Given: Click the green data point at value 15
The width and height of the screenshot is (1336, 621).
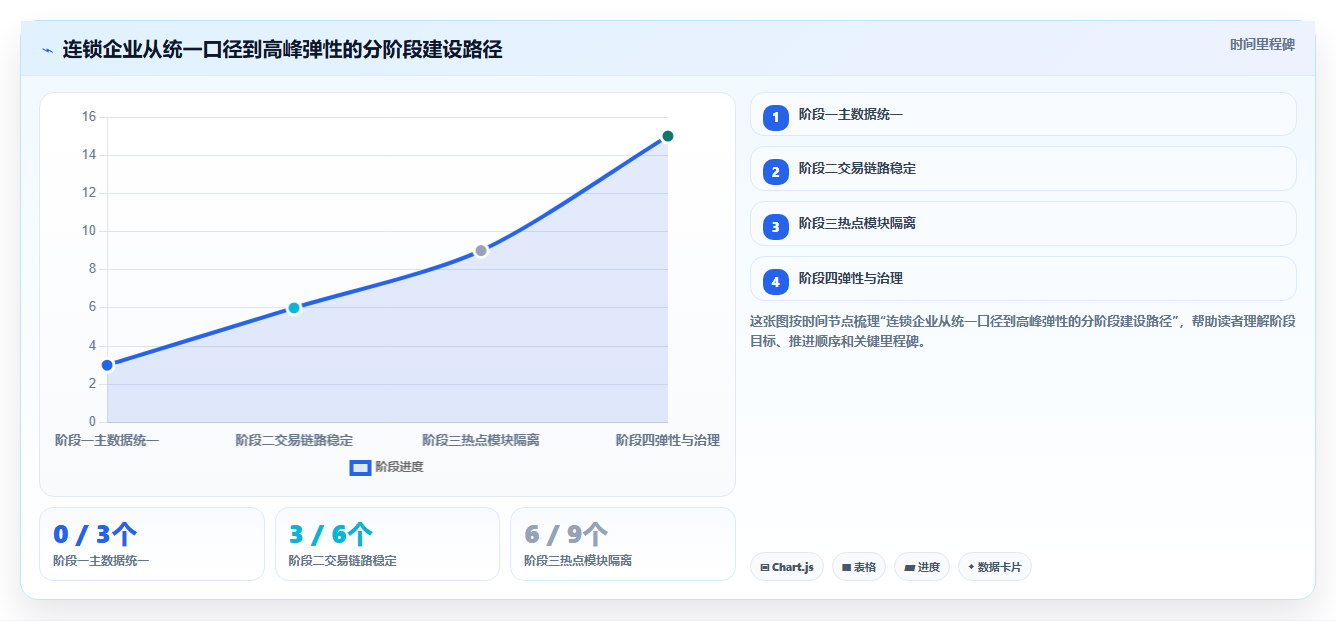Looking at the screenshot, I should pyautogui.click(x=668, y=136).
